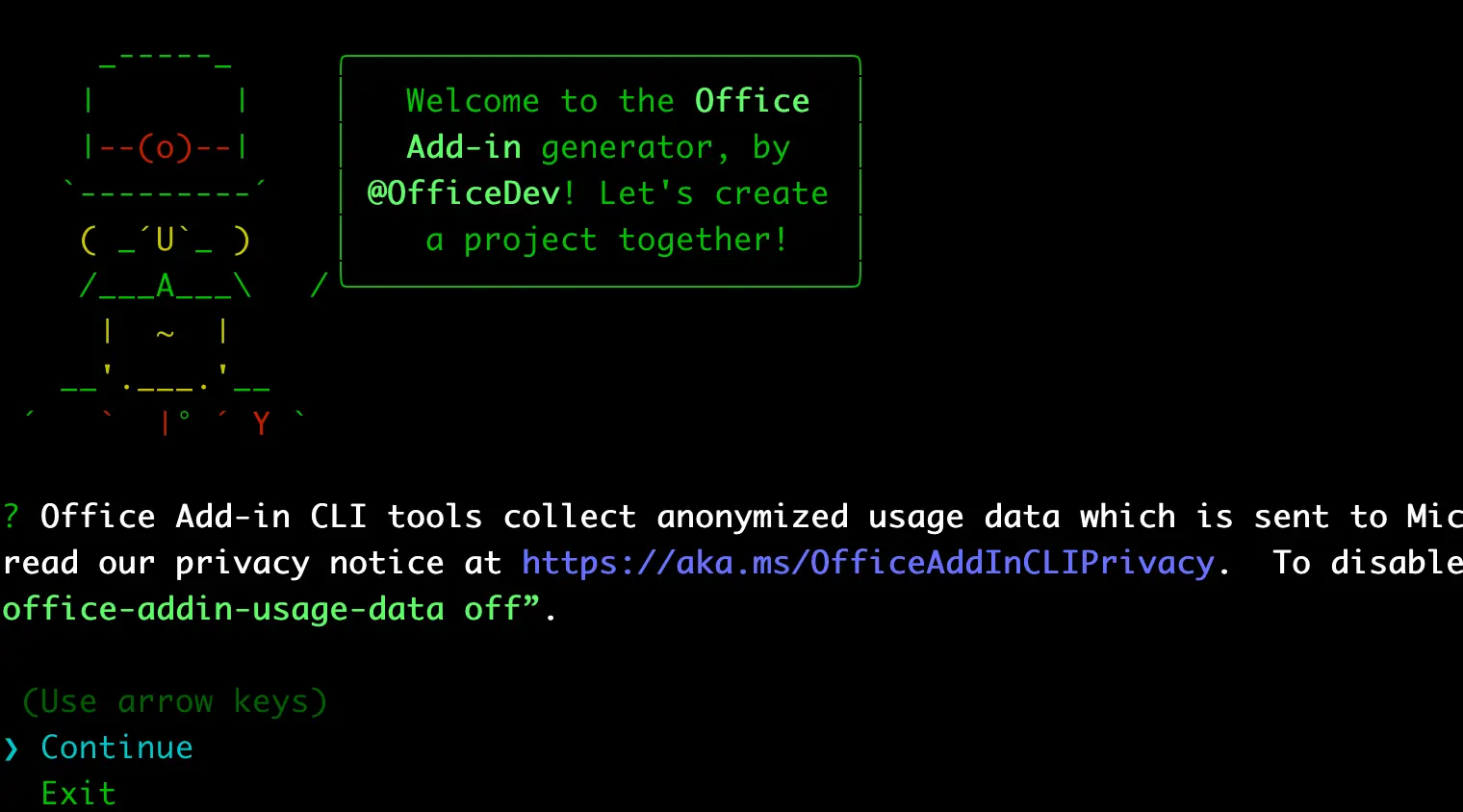Click the red degree symbol under robot
The image size is (1463, 812).
184,417
